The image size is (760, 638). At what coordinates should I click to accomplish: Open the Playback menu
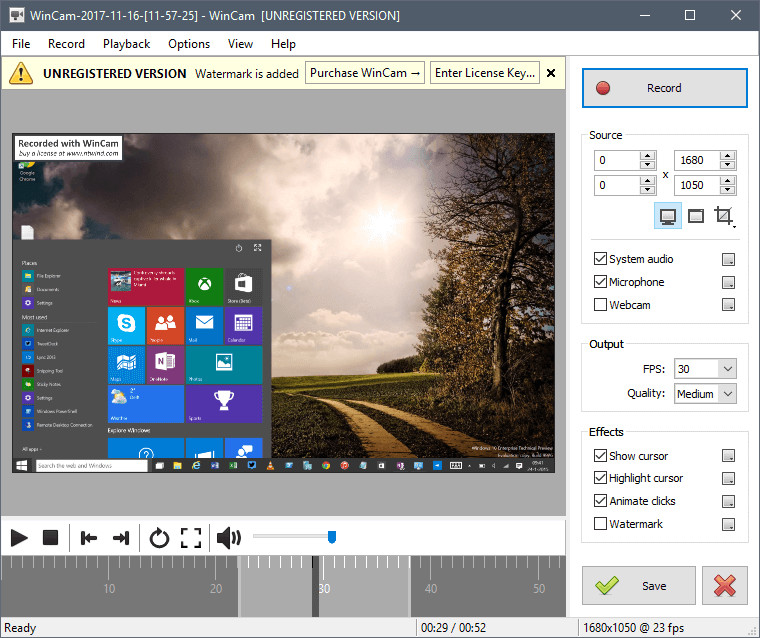click(126, 44)
